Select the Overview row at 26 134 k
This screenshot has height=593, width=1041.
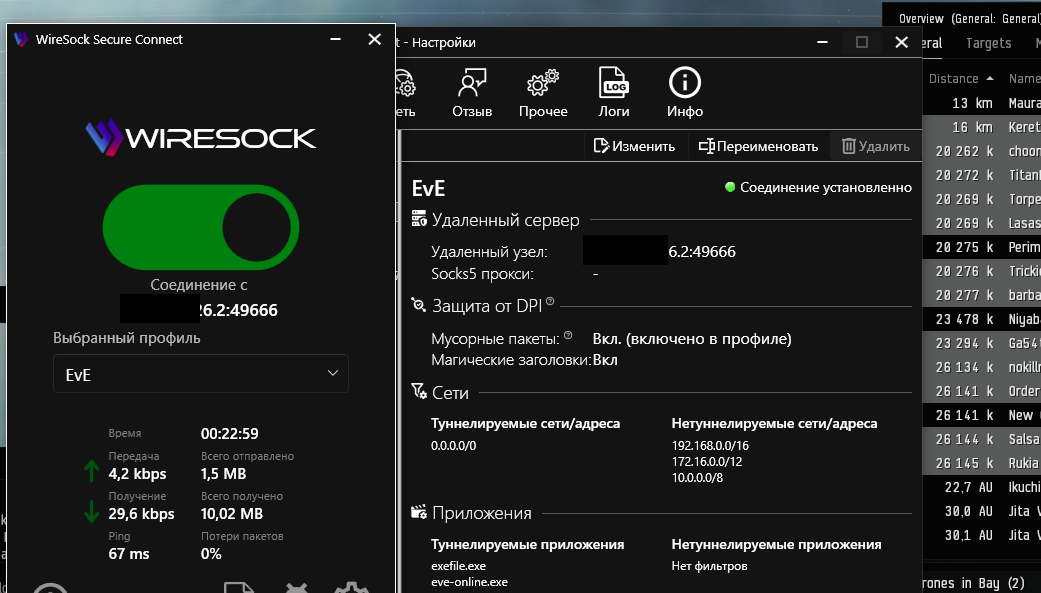[x=982, y=367]
